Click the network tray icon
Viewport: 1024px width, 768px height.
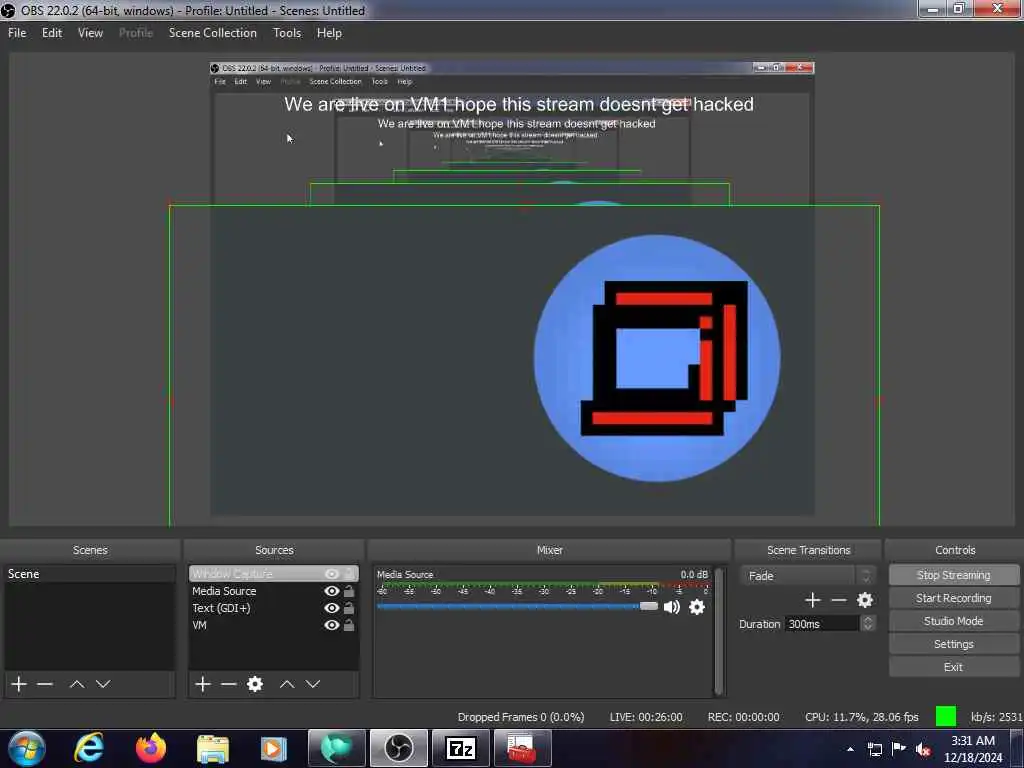click(x=874, y=749)
